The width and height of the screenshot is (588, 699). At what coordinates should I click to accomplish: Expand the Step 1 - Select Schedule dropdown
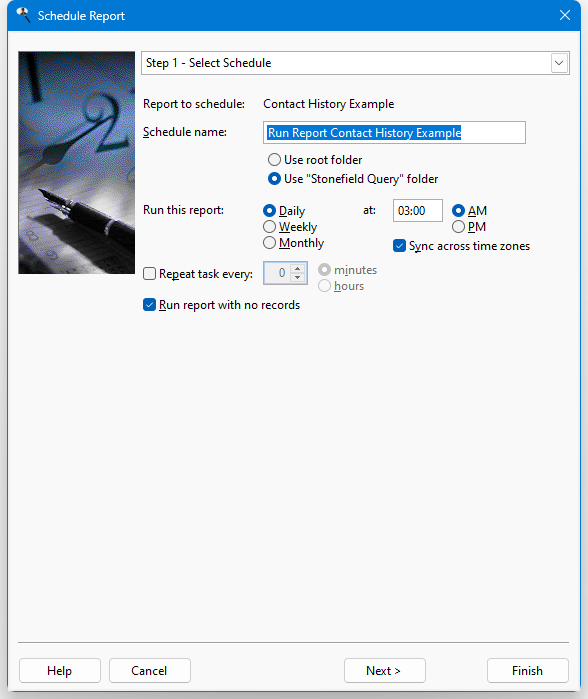coord(559,63)
